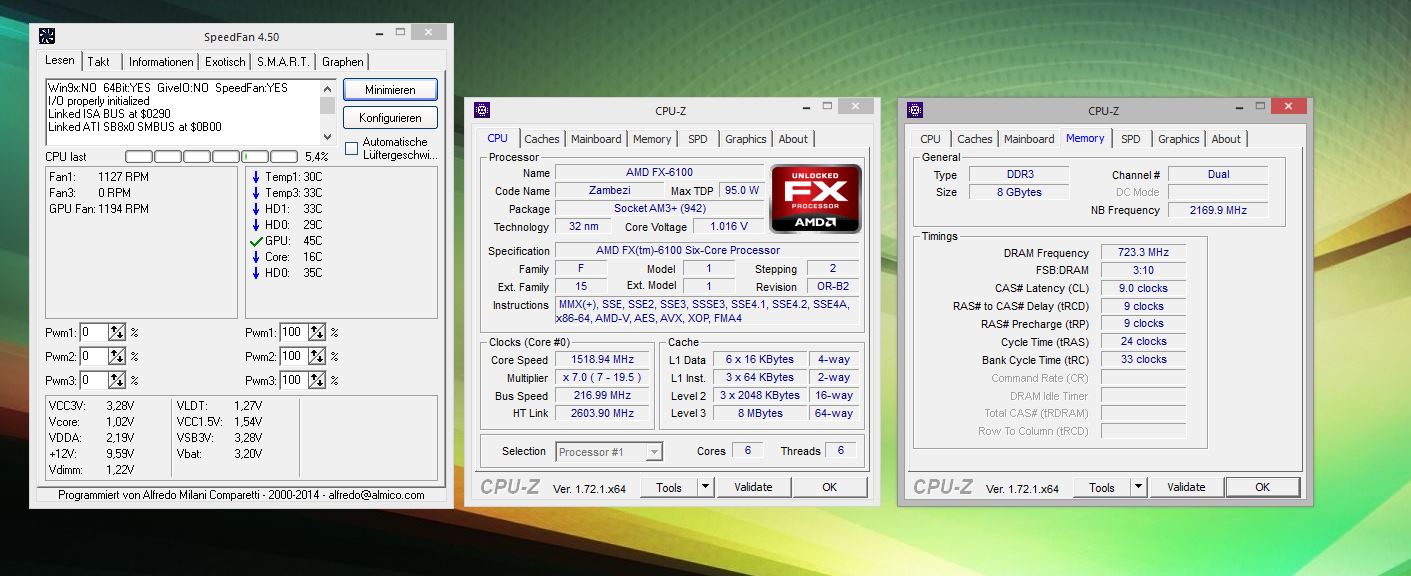1411x576 pixels.
Task: Click the AMD FX processor logo
Action: coord(816,198)
